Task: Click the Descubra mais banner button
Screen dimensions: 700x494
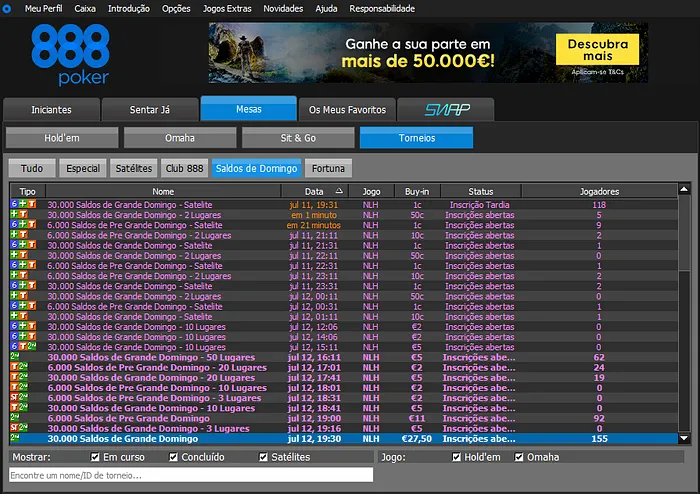Action: pyautogui.click(x=597, y=50)
